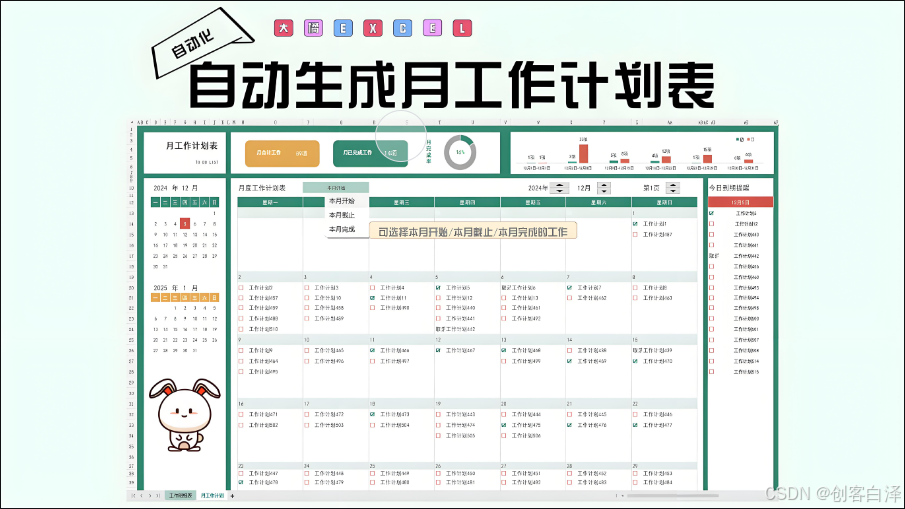Click the red 大 letter tile
Viewport: 905px width, 509px height.
point(283,28)
